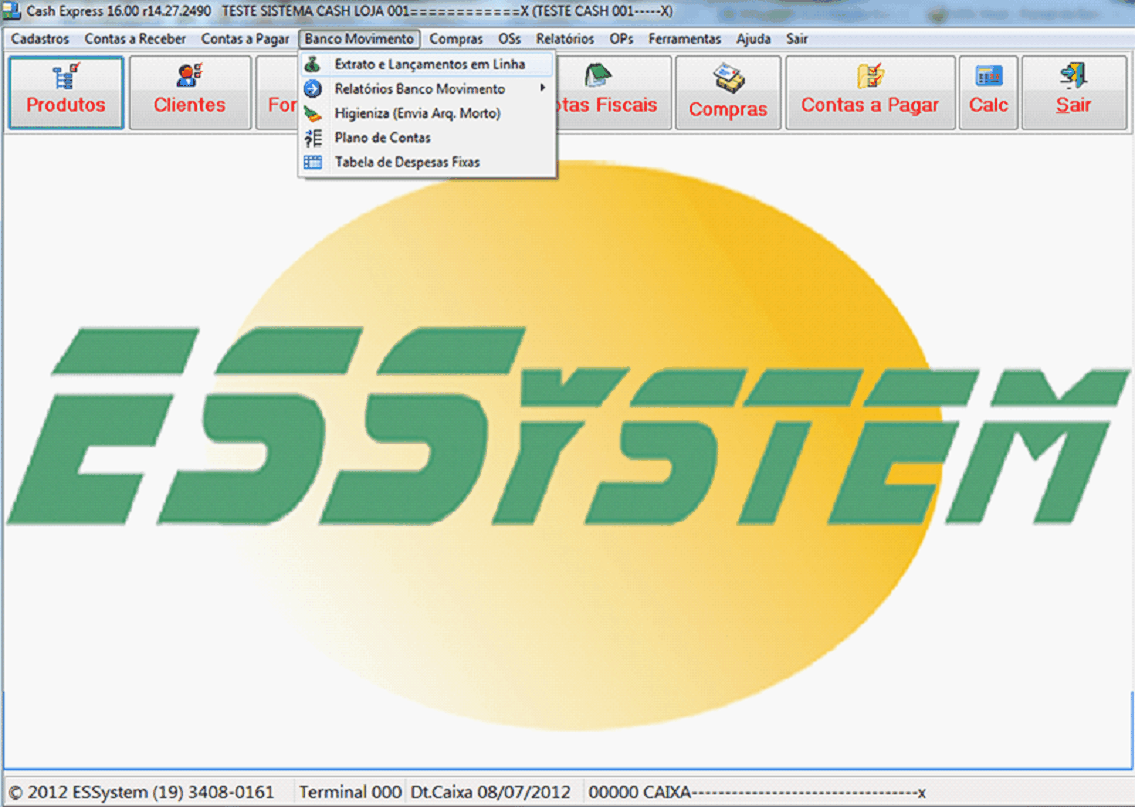Click the Compras menu bar item
The height and width of the screenshot is (808, 1136).
(x=456, y=39)
